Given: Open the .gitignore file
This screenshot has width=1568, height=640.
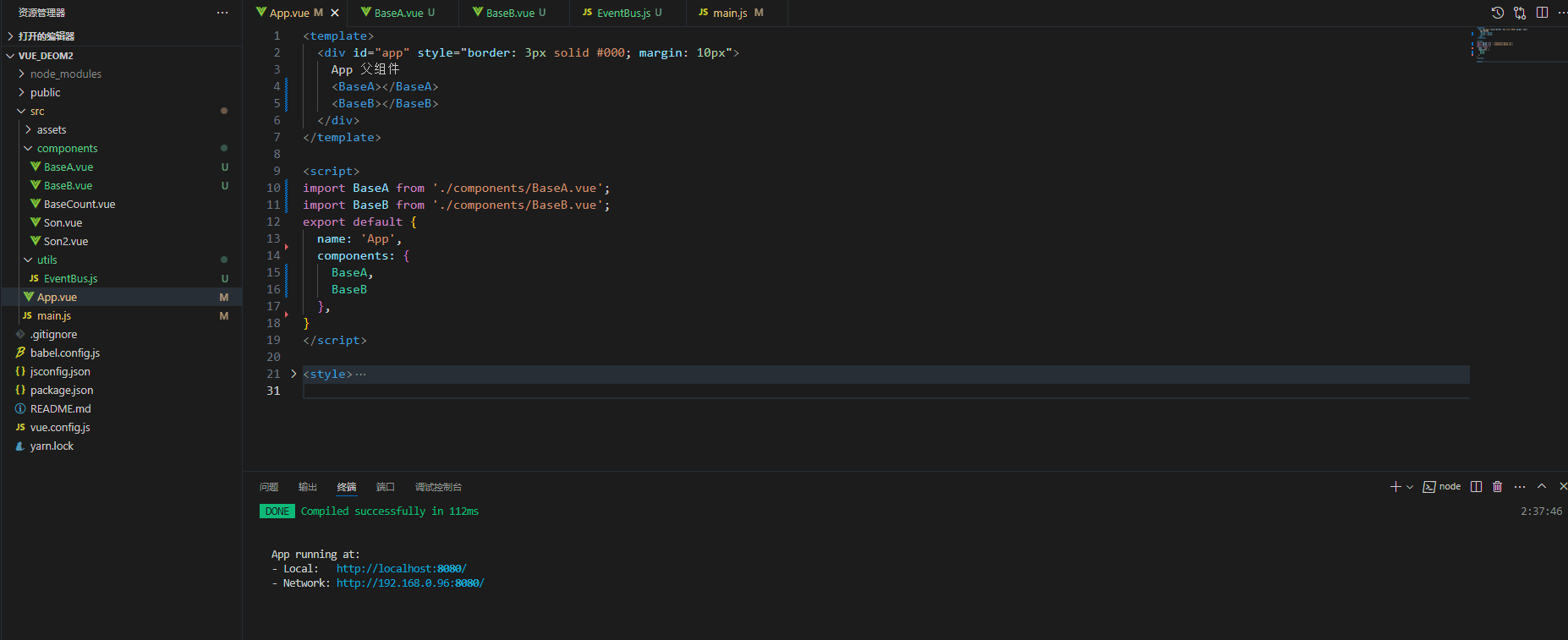Looking at the screenshot, I should (122, 335).
